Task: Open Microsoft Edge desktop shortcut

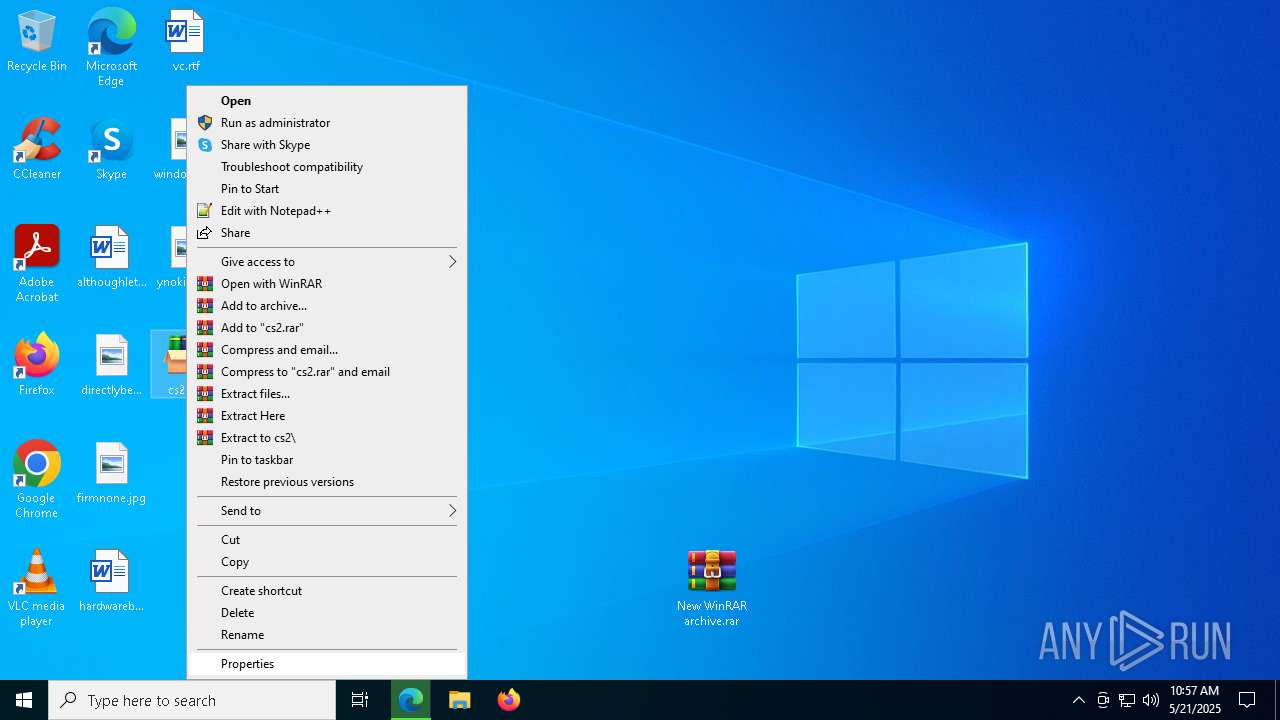Action: [111, 47]
